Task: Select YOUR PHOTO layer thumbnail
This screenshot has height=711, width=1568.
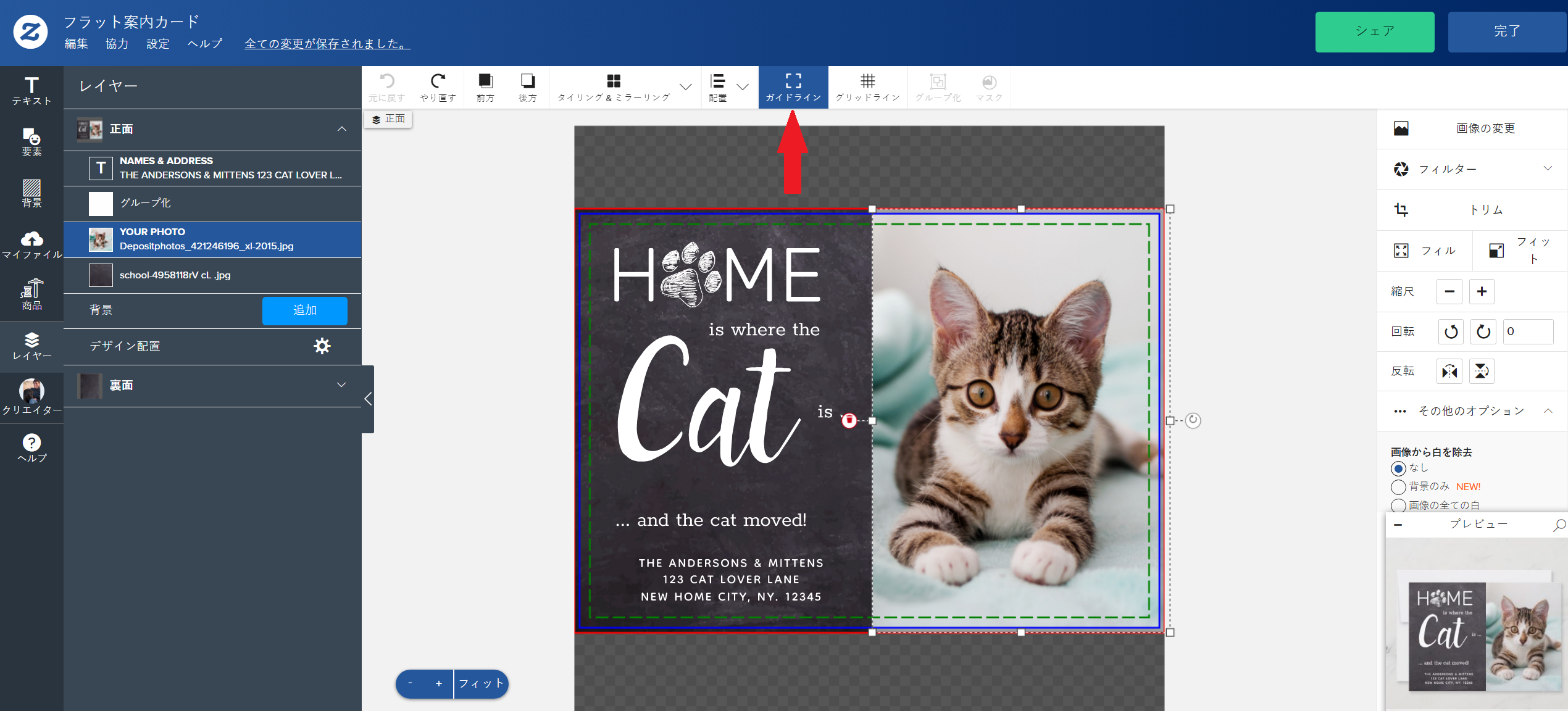Action: pyautogui.click(x=101, y=239)
